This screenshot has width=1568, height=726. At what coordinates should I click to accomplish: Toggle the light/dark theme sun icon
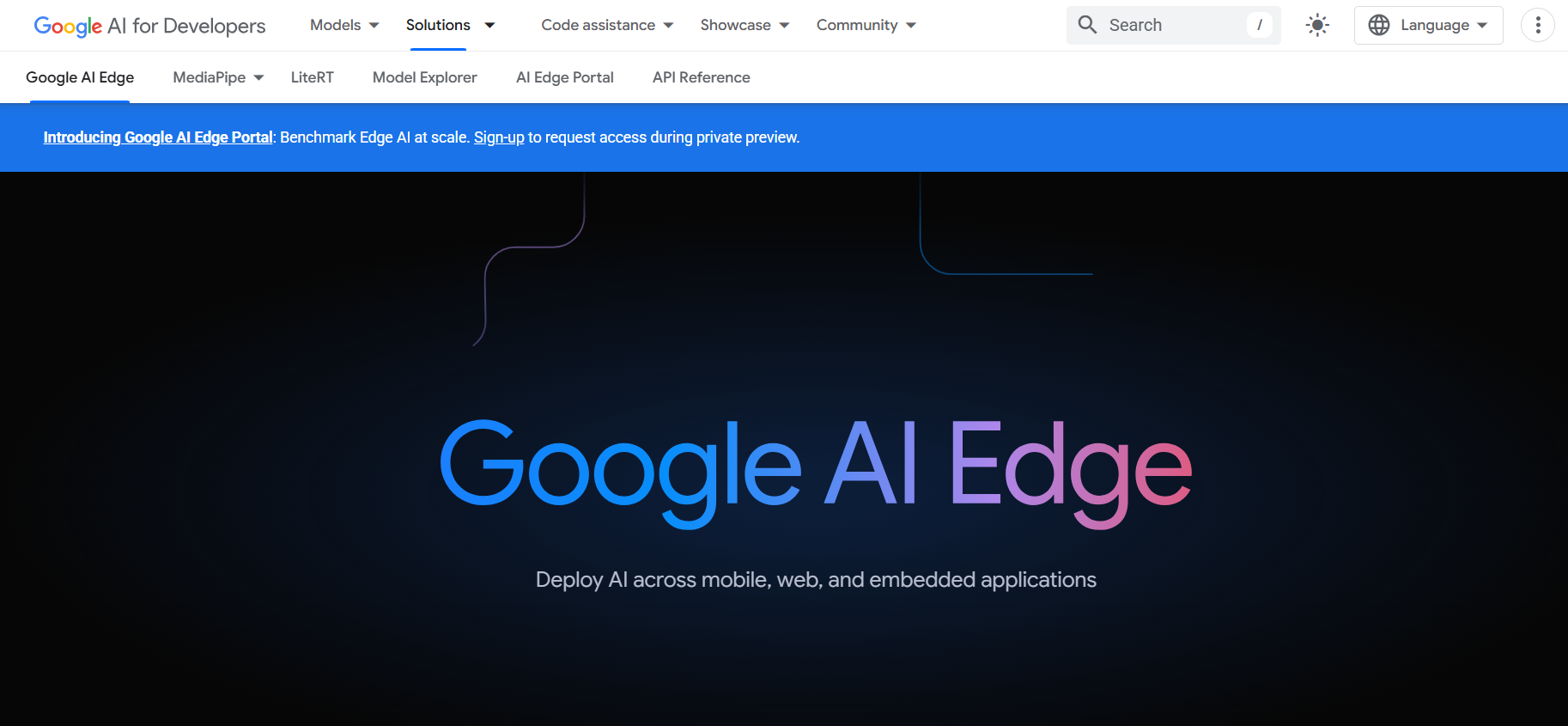[x=1317, y=25]
